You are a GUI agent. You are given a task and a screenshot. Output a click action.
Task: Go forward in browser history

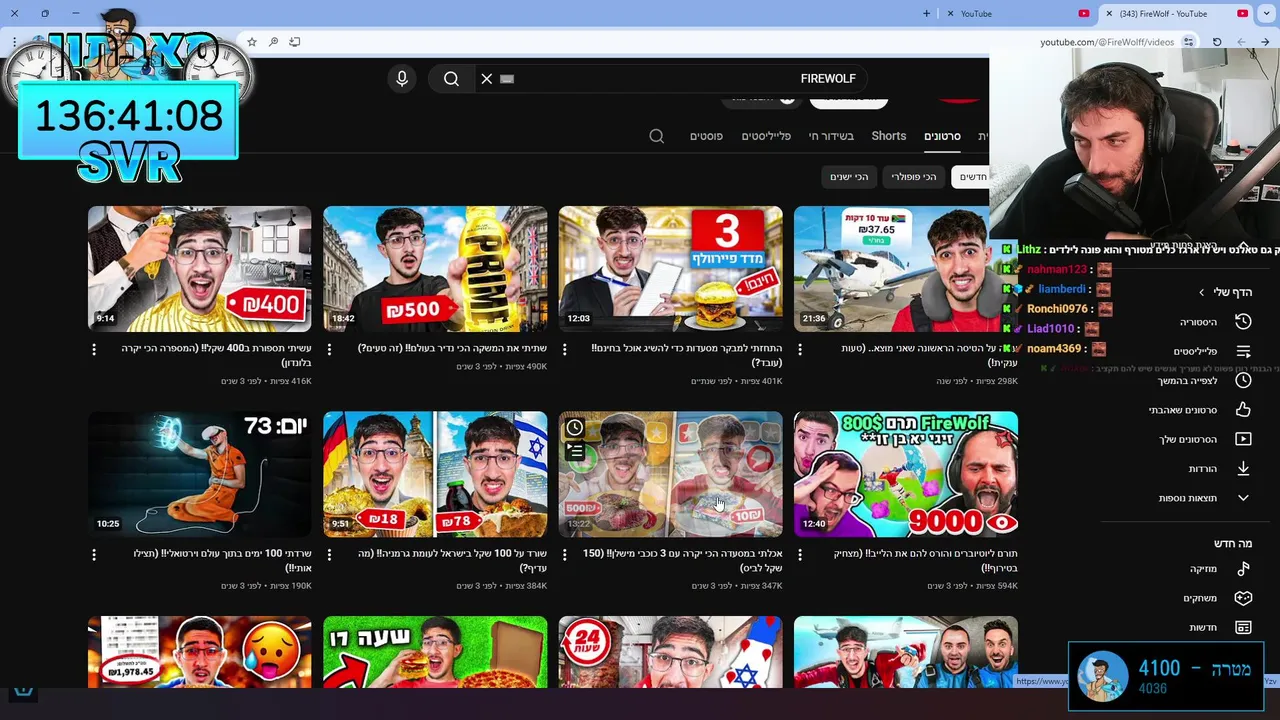click(x=1241, y=42)
